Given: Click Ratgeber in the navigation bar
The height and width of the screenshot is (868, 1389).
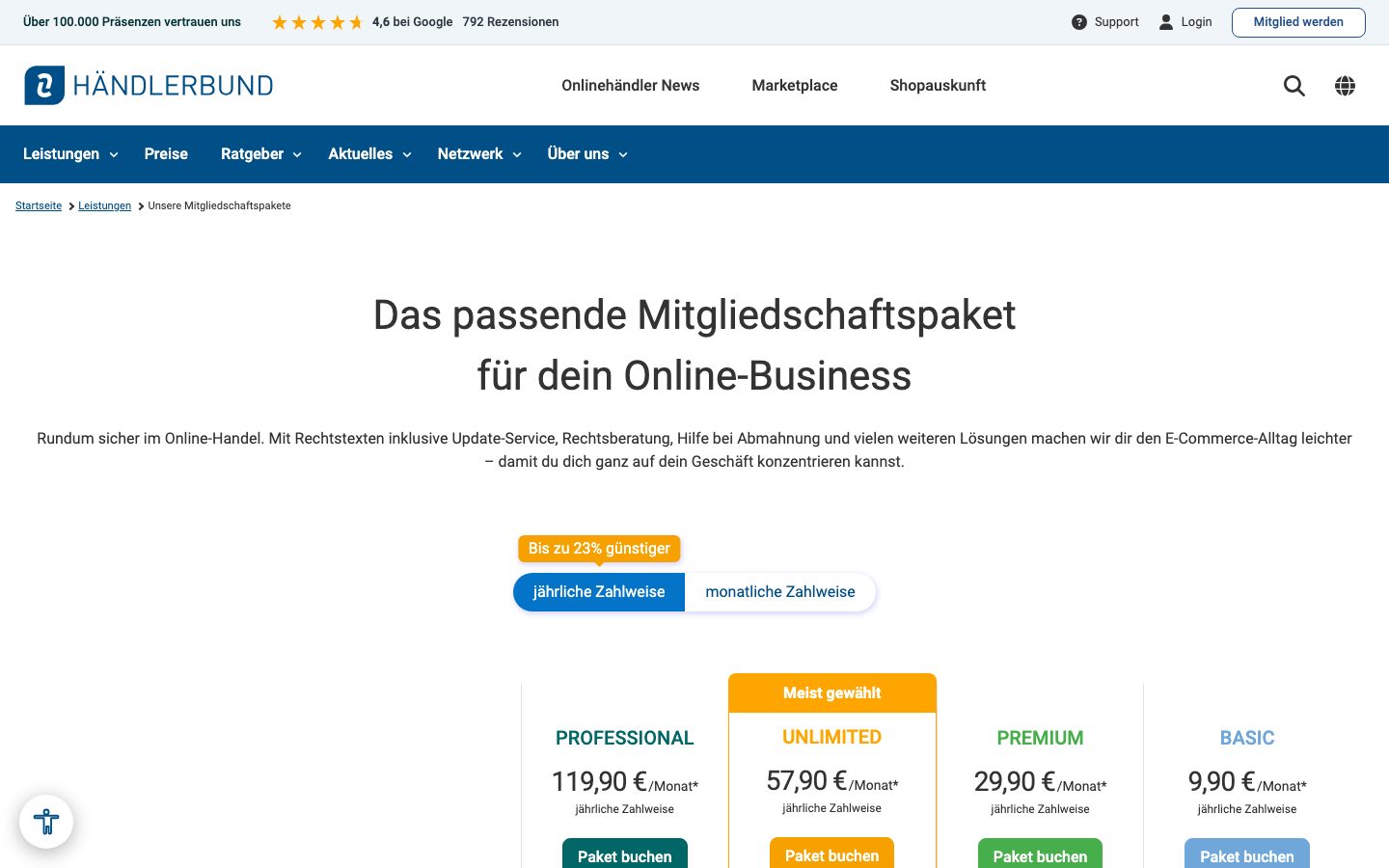Looking at the screenshot, I should point(252,154).
